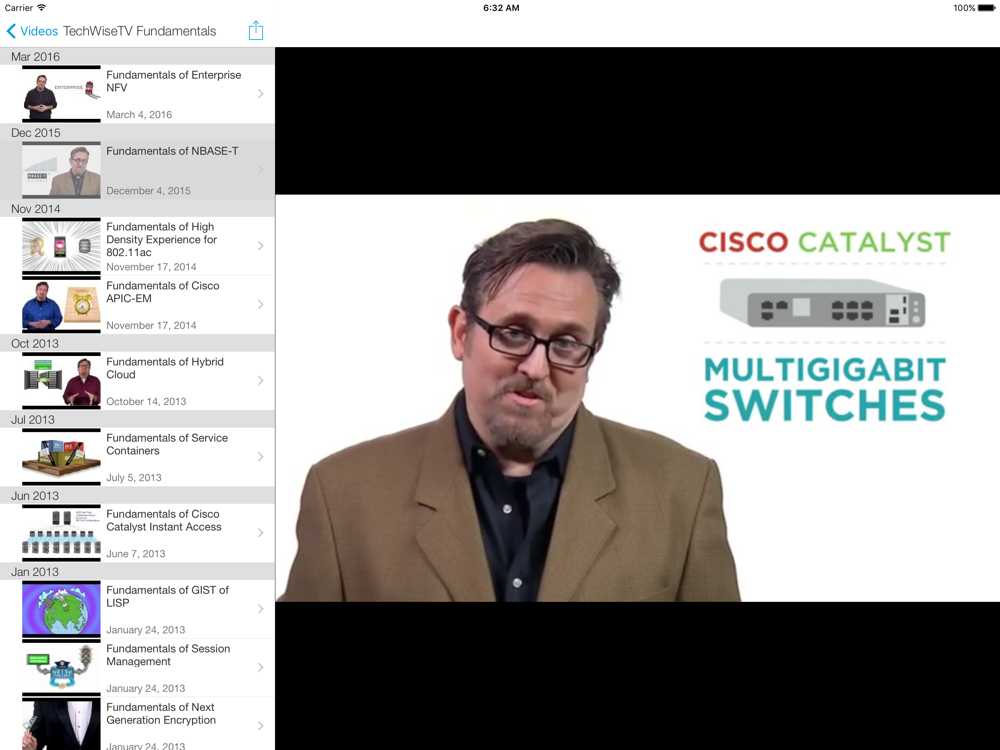This screenshot has width=1000, height=750.
Task: Tap the 'October 14, 2013' date
Action: 146,401
